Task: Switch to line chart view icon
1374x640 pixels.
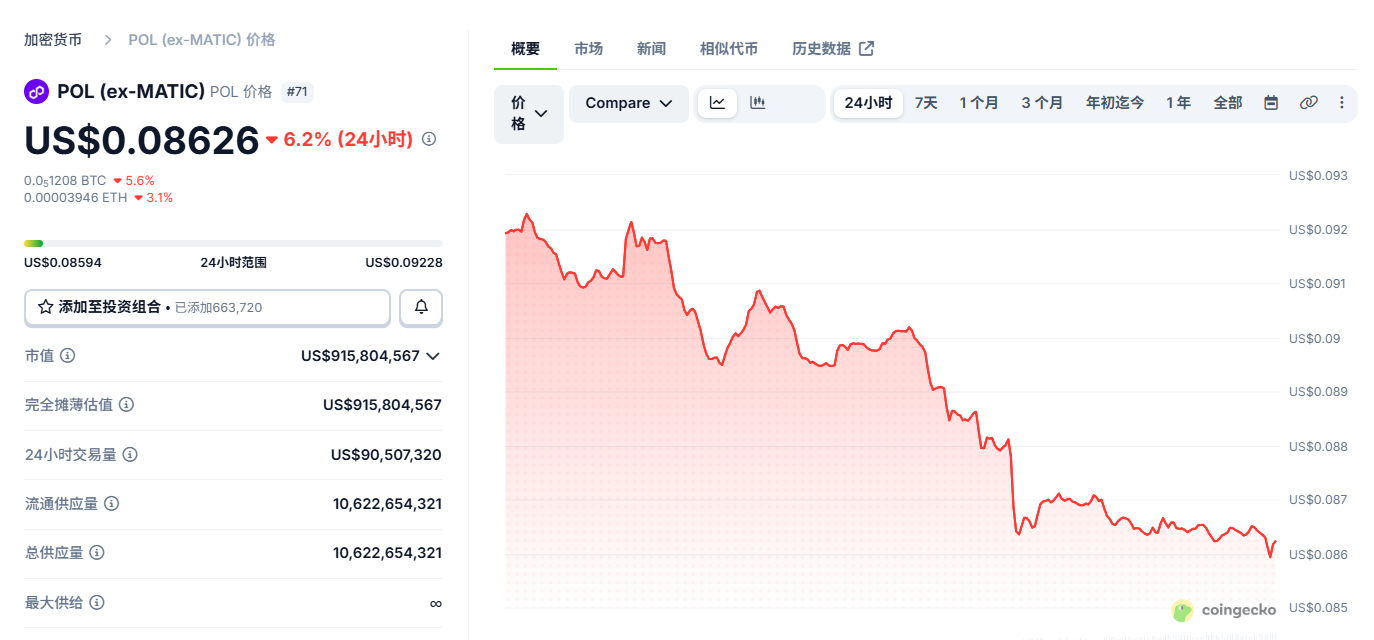Action: click(x=717, y=103)
